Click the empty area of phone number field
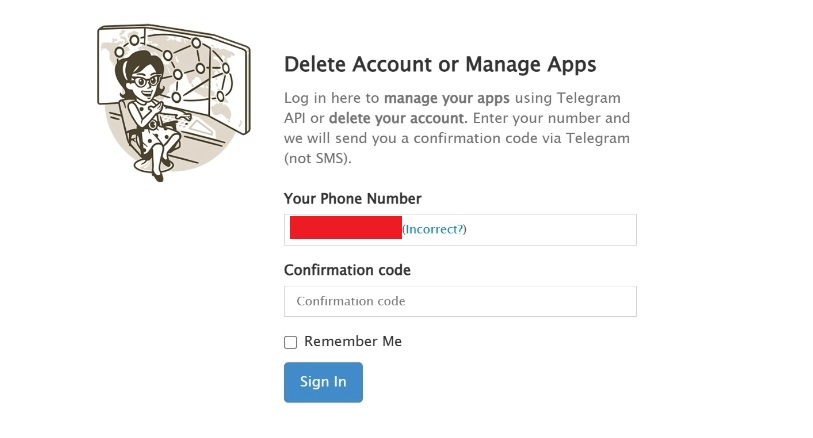The image size is (813, 438). click(x=550, y=229)
